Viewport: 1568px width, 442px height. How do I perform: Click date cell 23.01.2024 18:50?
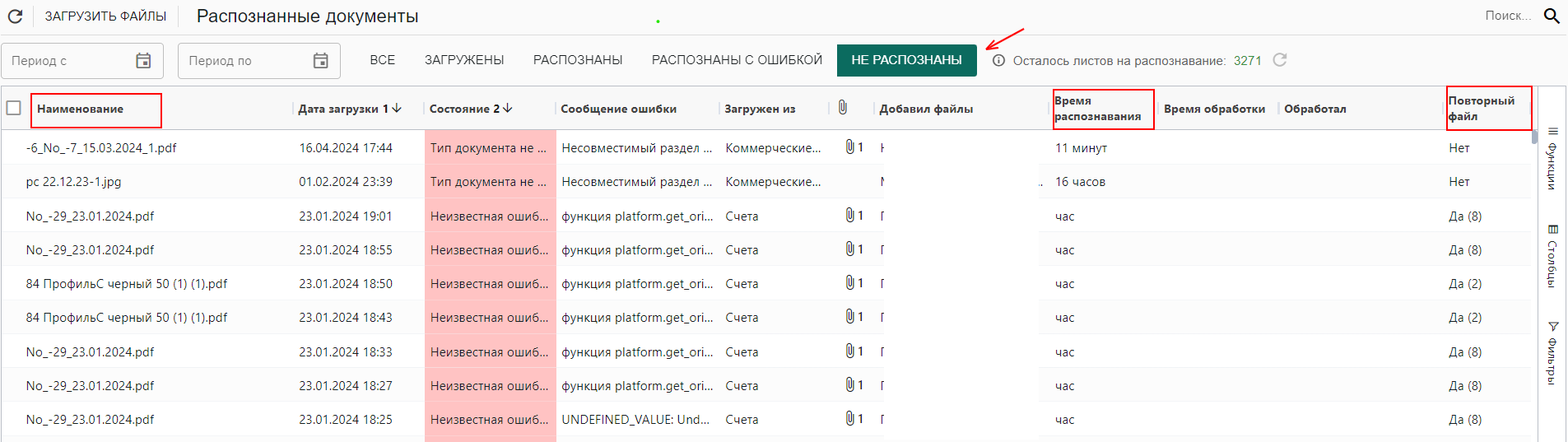coord(346,284)
